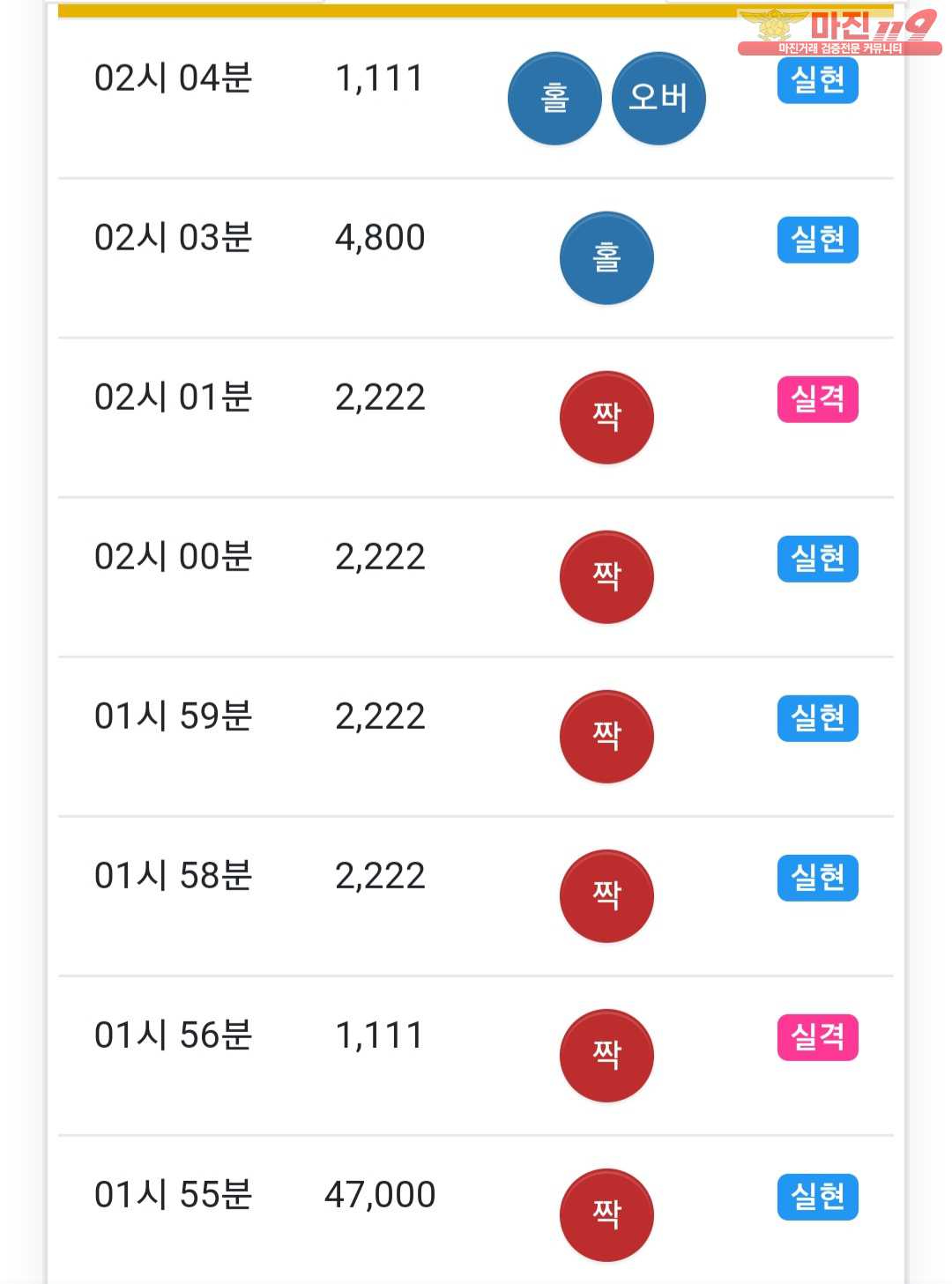Click the 47,000 amount text
The height and width of the screenshot is (1284, 952).
tap(380, 1195)
